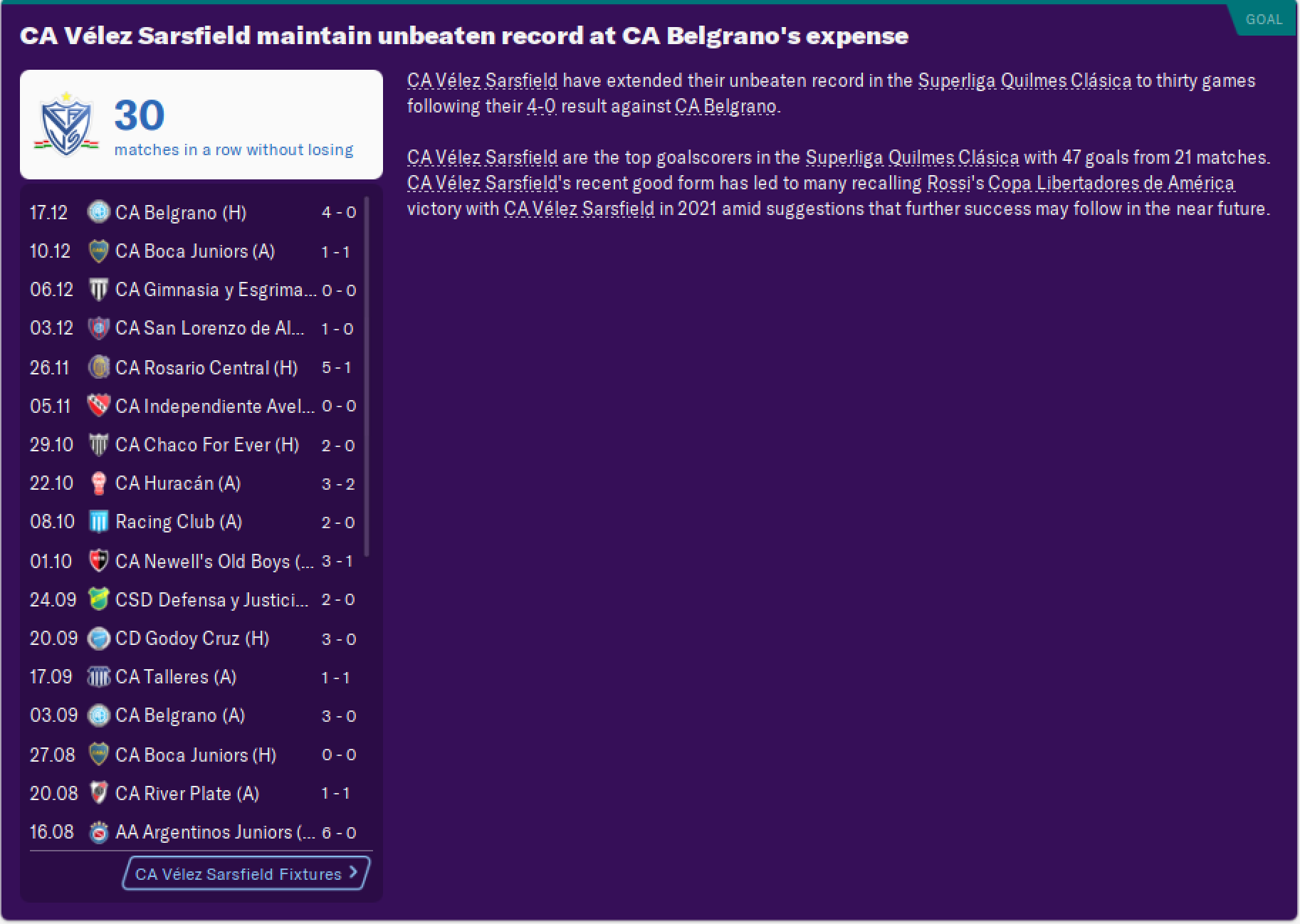The image size is (1300, 924).
Task: Select CA Boca Juniors (H) 0 - 0 row
Action: (x=194, y=755)
